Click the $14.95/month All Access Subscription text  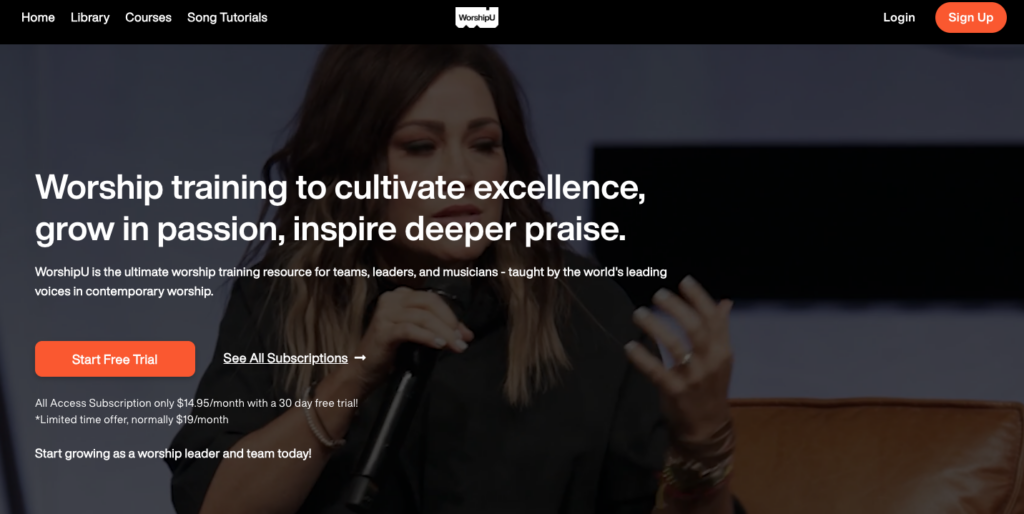pos(197,403)
